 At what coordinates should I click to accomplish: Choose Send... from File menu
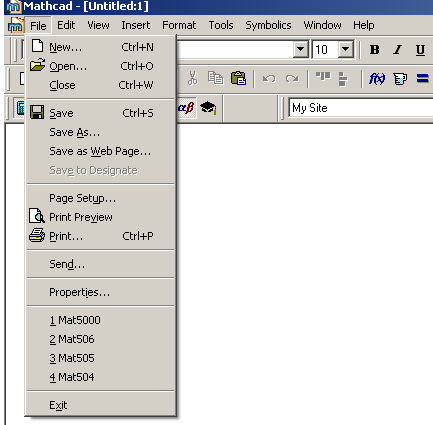click(x=100, y=264)
